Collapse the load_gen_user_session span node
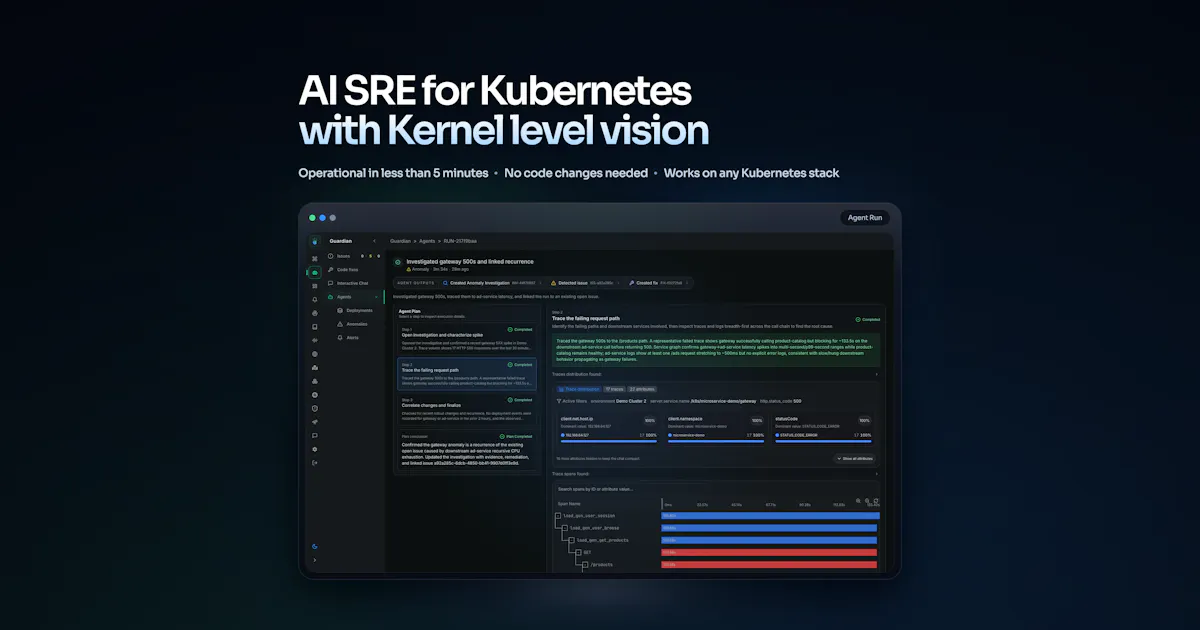The height and width of the screenshot is (630, 1200). tap(558, 516)
